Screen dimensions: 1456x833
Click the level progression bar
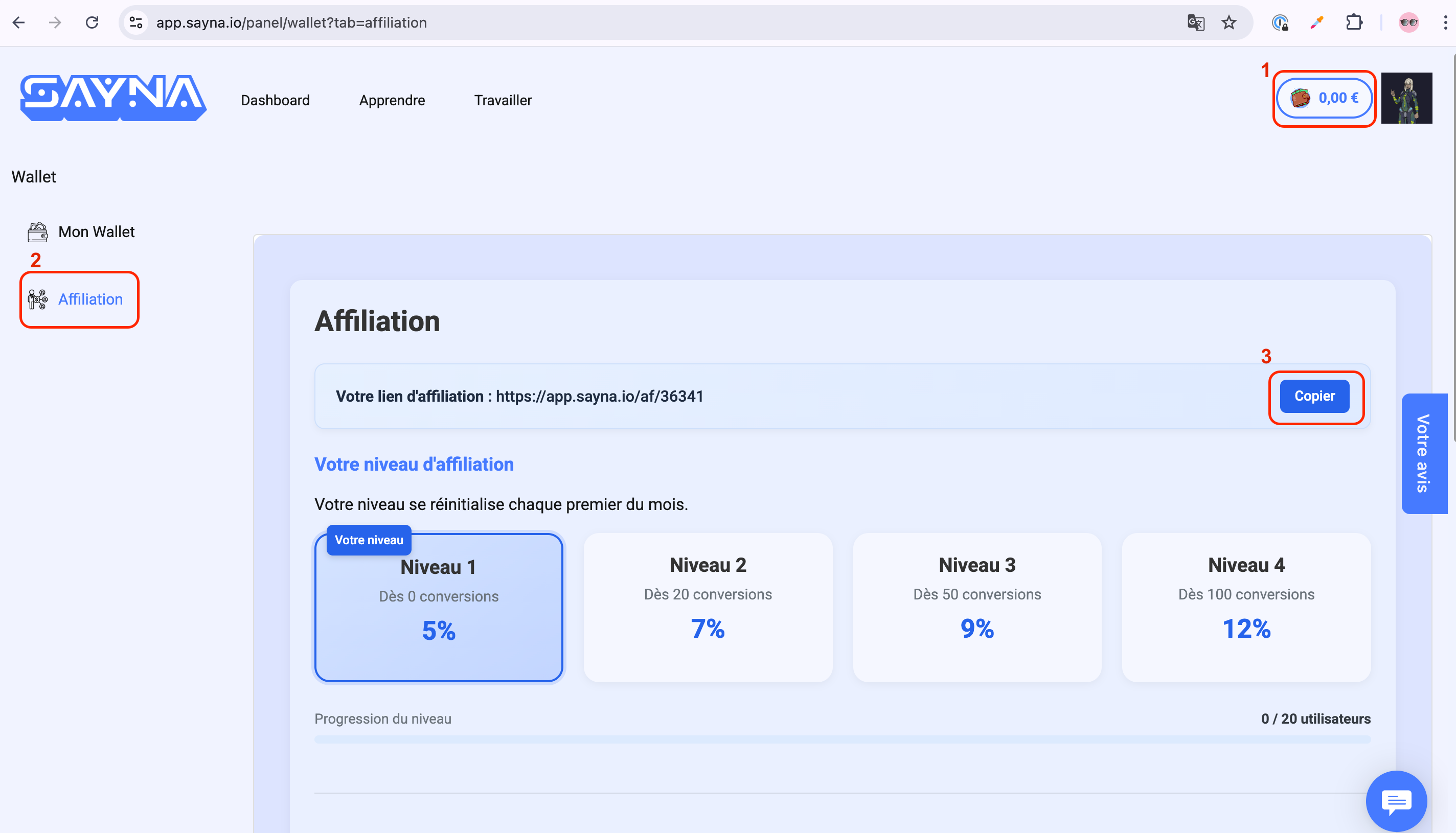[842, 740]
